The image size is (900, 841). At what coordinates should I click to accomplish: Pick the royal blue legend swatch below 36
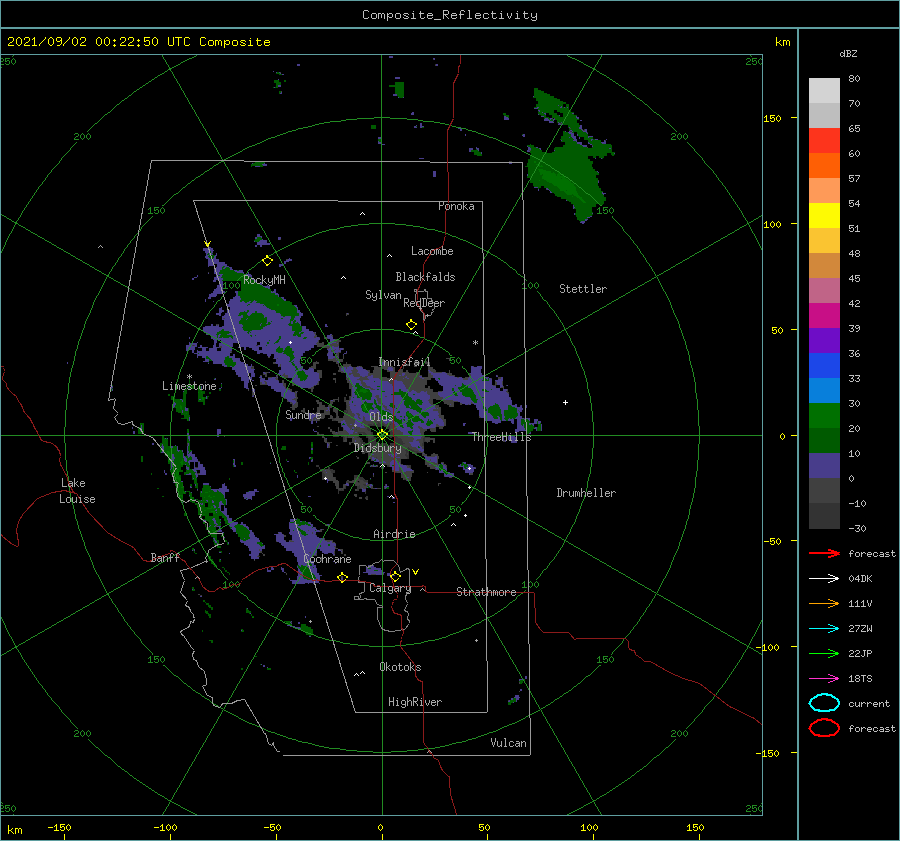coord(824,365)
